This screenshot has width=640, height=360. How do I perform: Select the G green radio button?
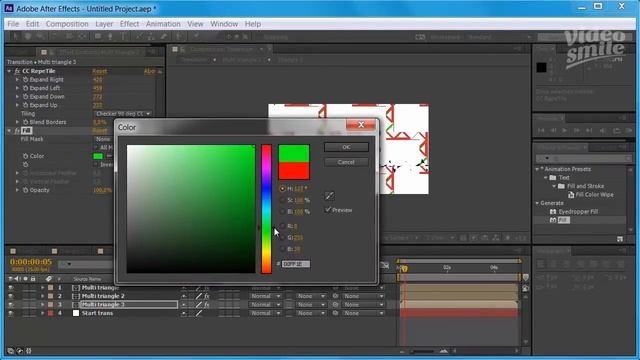pos(282,237)
